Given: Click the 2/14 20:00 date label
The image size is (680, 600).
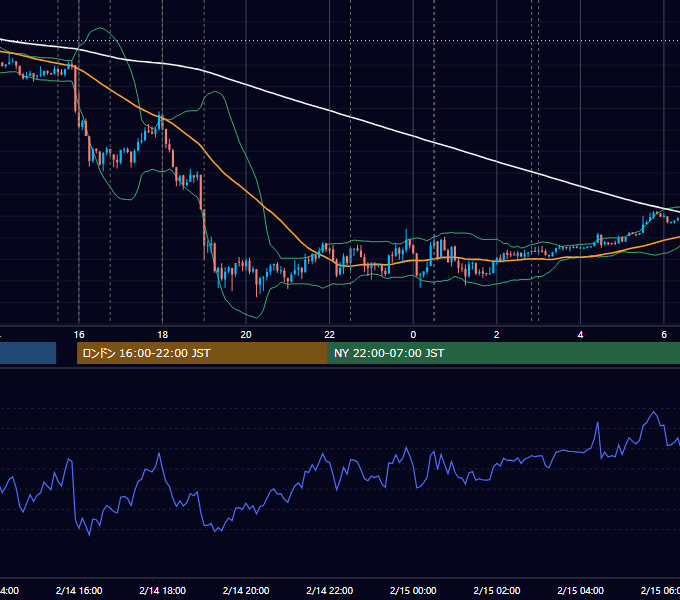Looking at the screenshot, I should click(x=246, y=590).
